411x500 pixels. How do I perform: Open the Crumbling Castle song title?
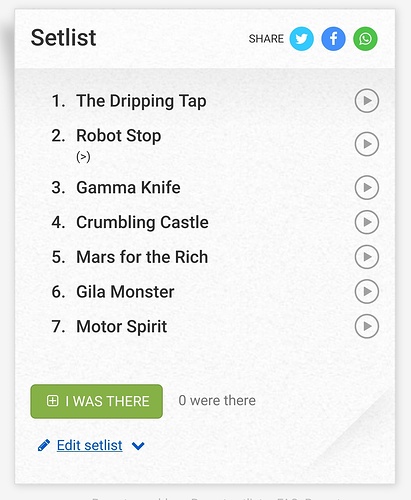pos(142,222)
